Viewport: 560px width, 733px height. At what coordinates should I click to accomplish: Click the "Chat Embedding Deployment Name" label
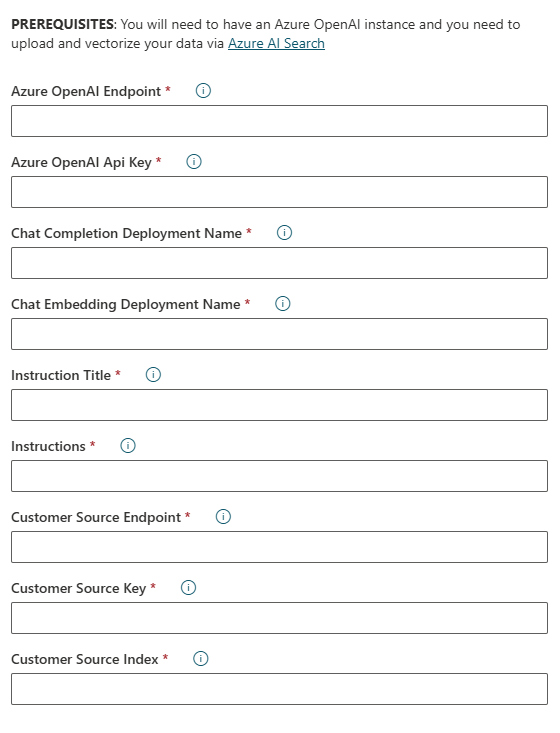coord(126,304)
